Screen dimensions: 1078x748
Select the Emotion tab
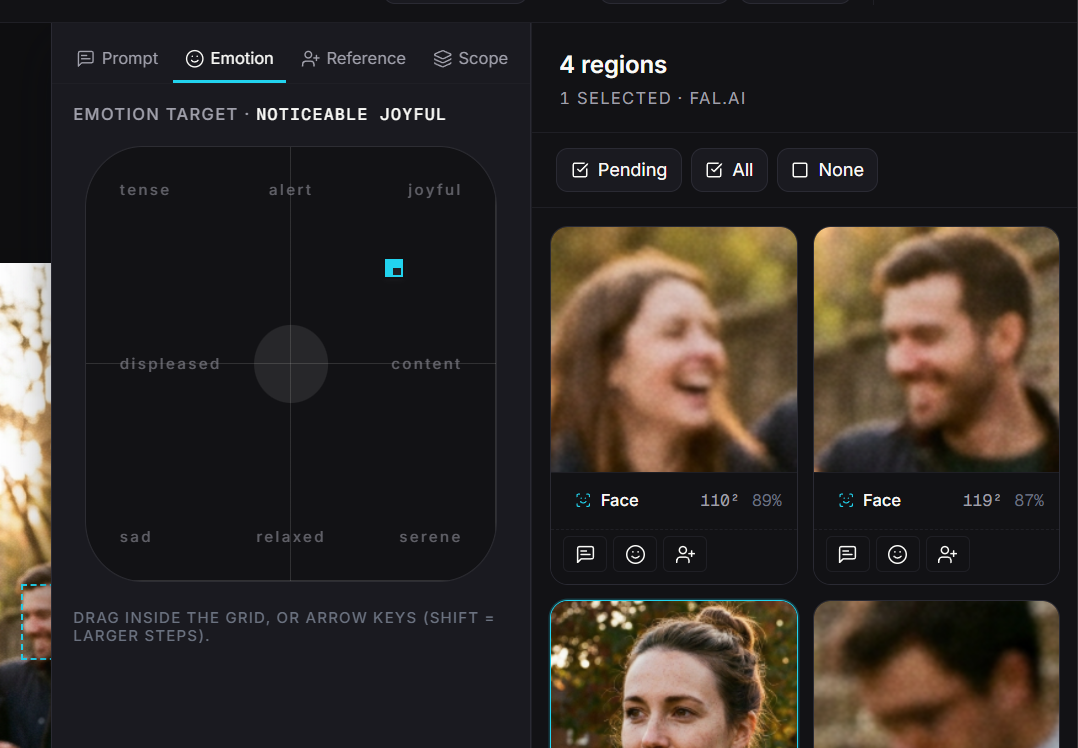230,58
